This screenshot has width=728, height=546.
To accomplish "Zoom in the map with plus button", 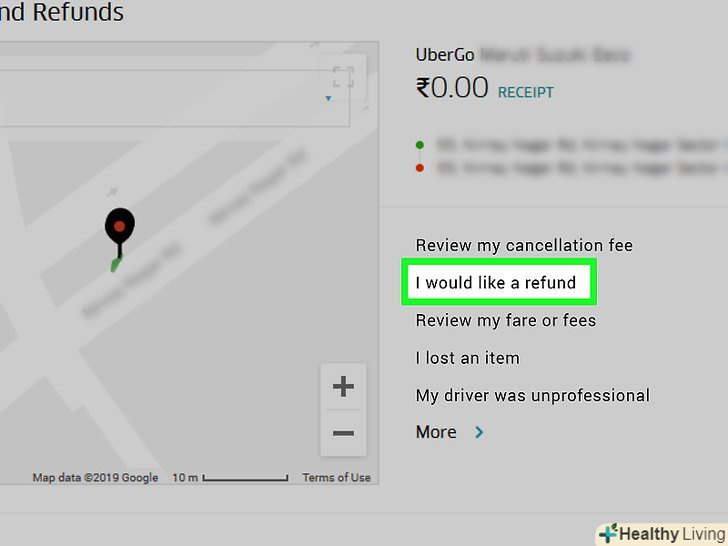I will [x=343, y=386].
